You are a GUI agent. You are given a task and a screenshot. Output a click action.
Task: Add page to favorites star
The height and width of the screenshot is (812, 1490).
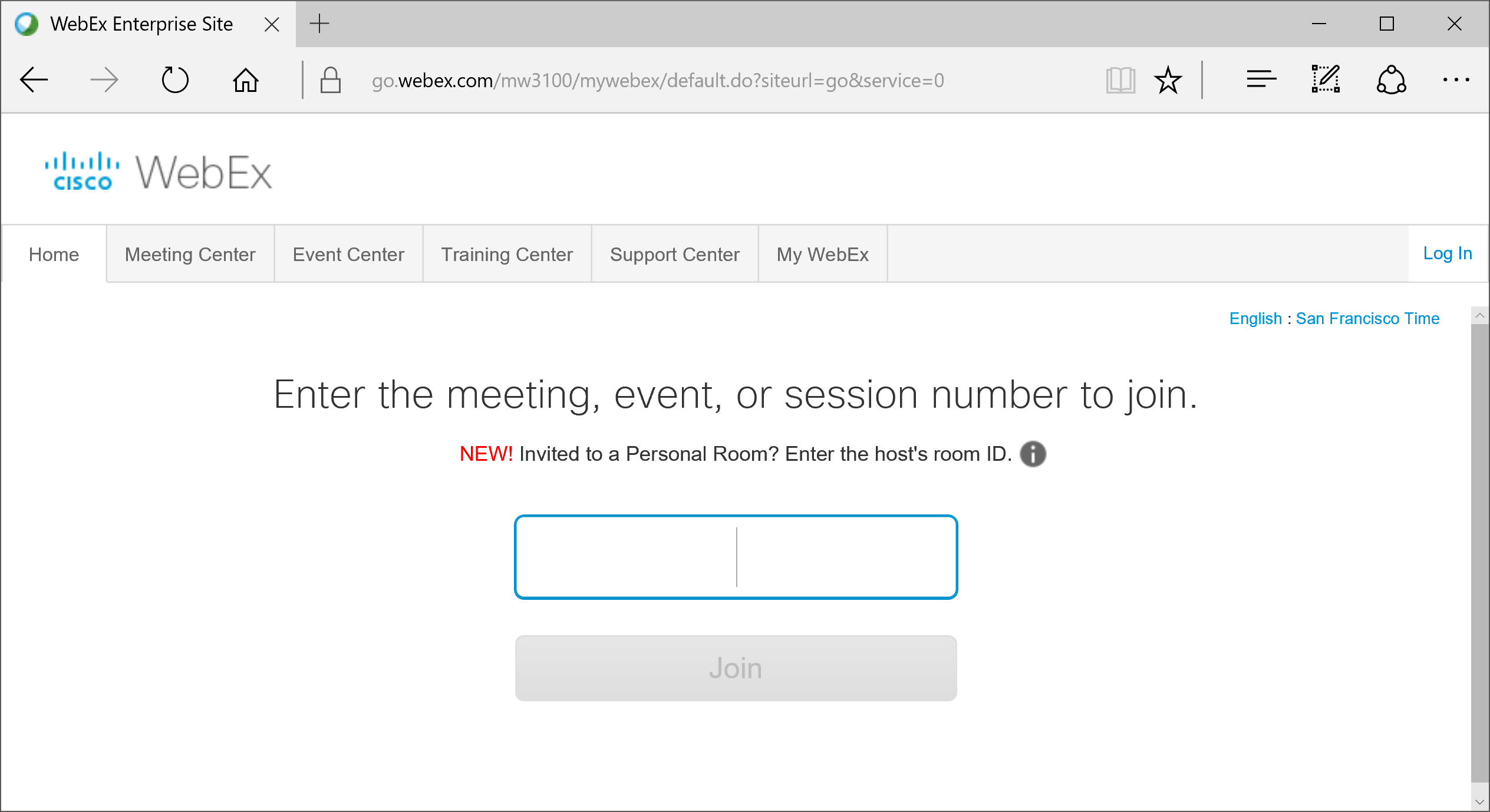(1168, 80)
